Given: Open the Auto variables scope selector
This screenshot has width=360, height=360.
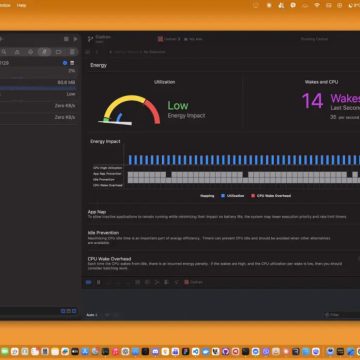Looking at the screenshot, I should pos(92,315).
